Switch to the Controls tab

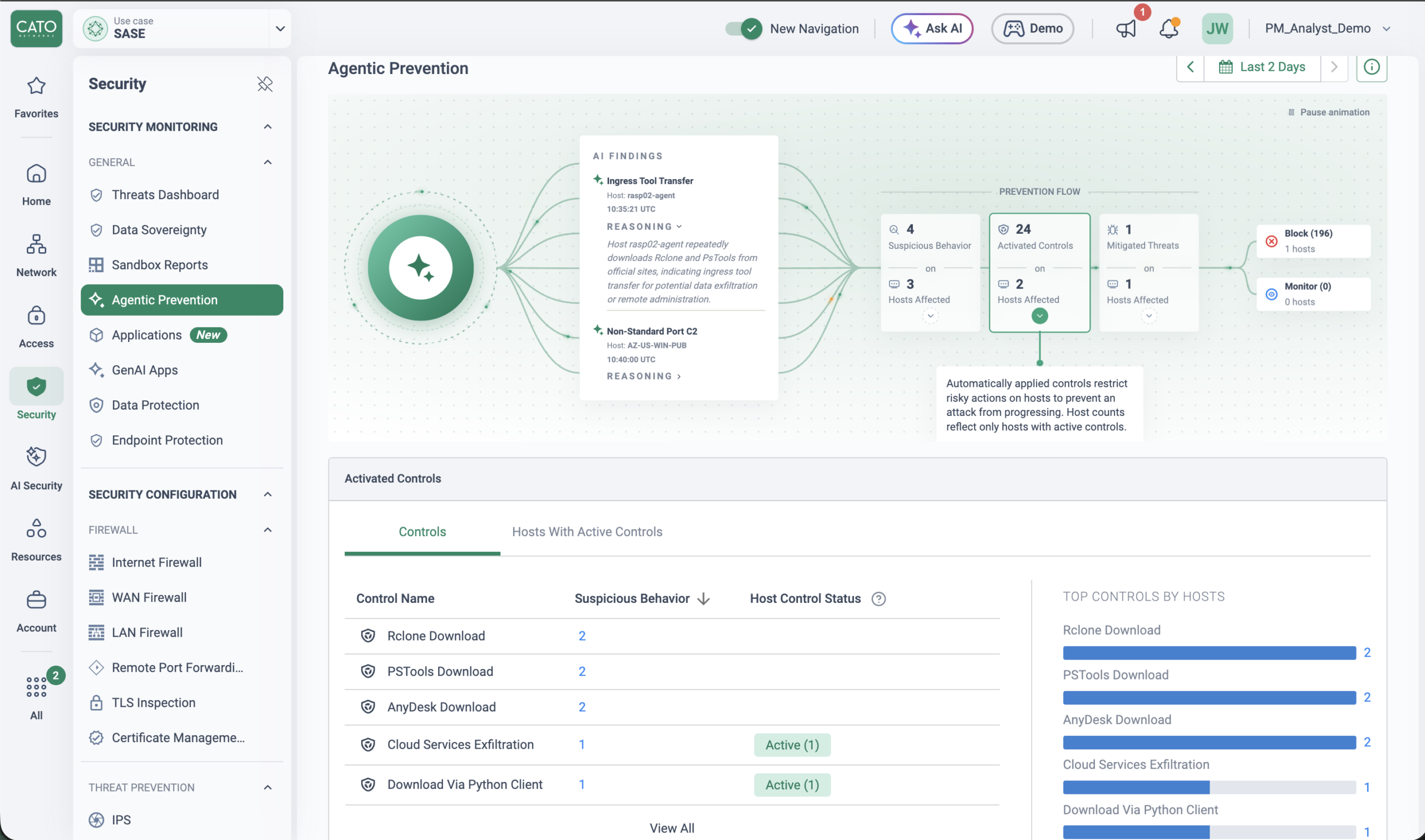[x=422, y=532]
